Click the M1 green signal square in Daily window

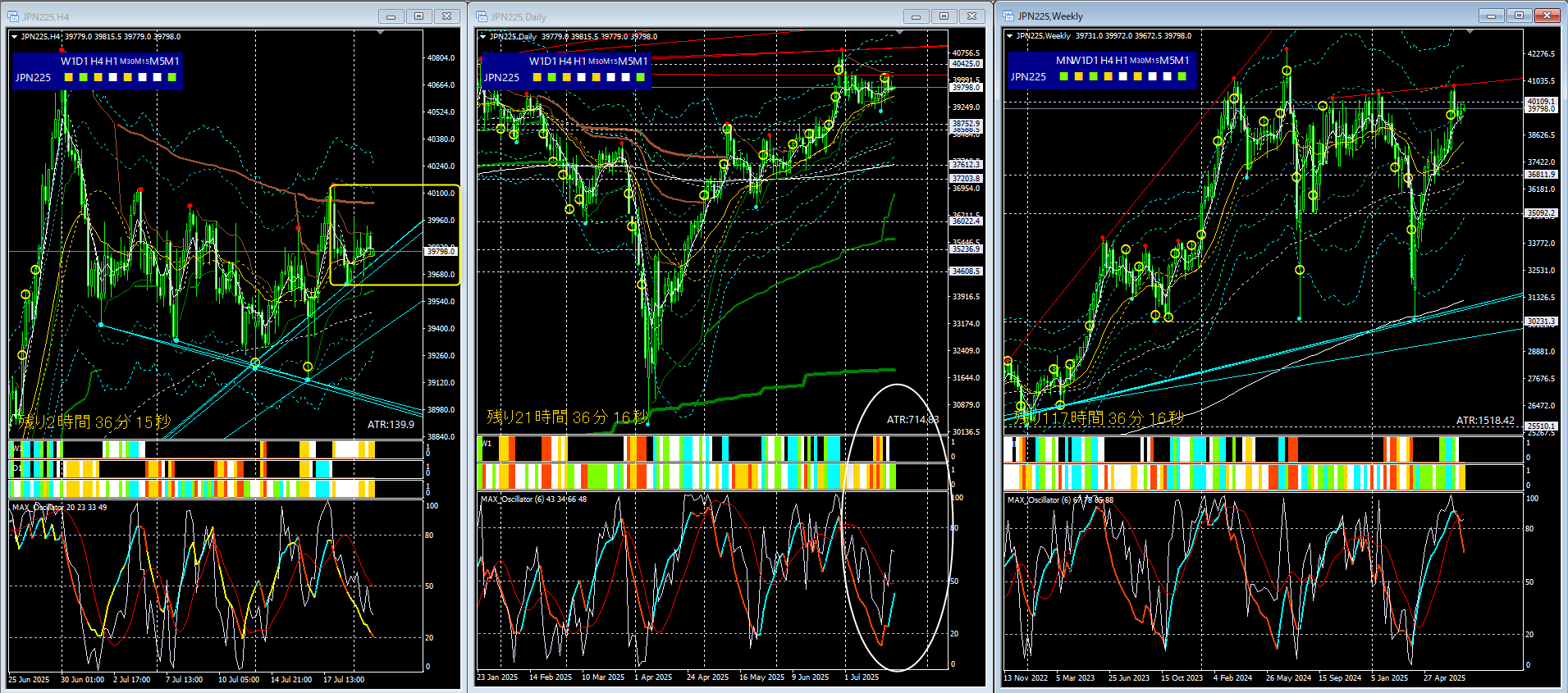pos(641,77)
